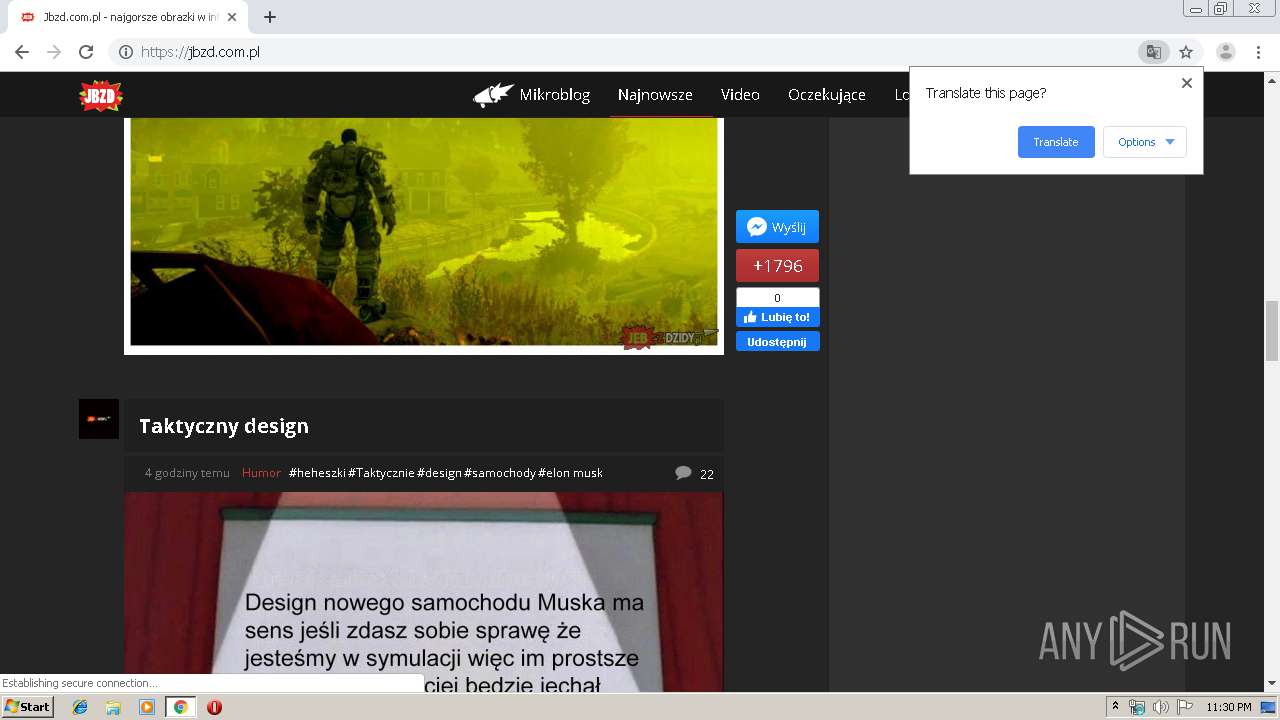Open the Taktyczny design meme image
This screenshot has width=1280, height=720.
(x=424, y=591)
